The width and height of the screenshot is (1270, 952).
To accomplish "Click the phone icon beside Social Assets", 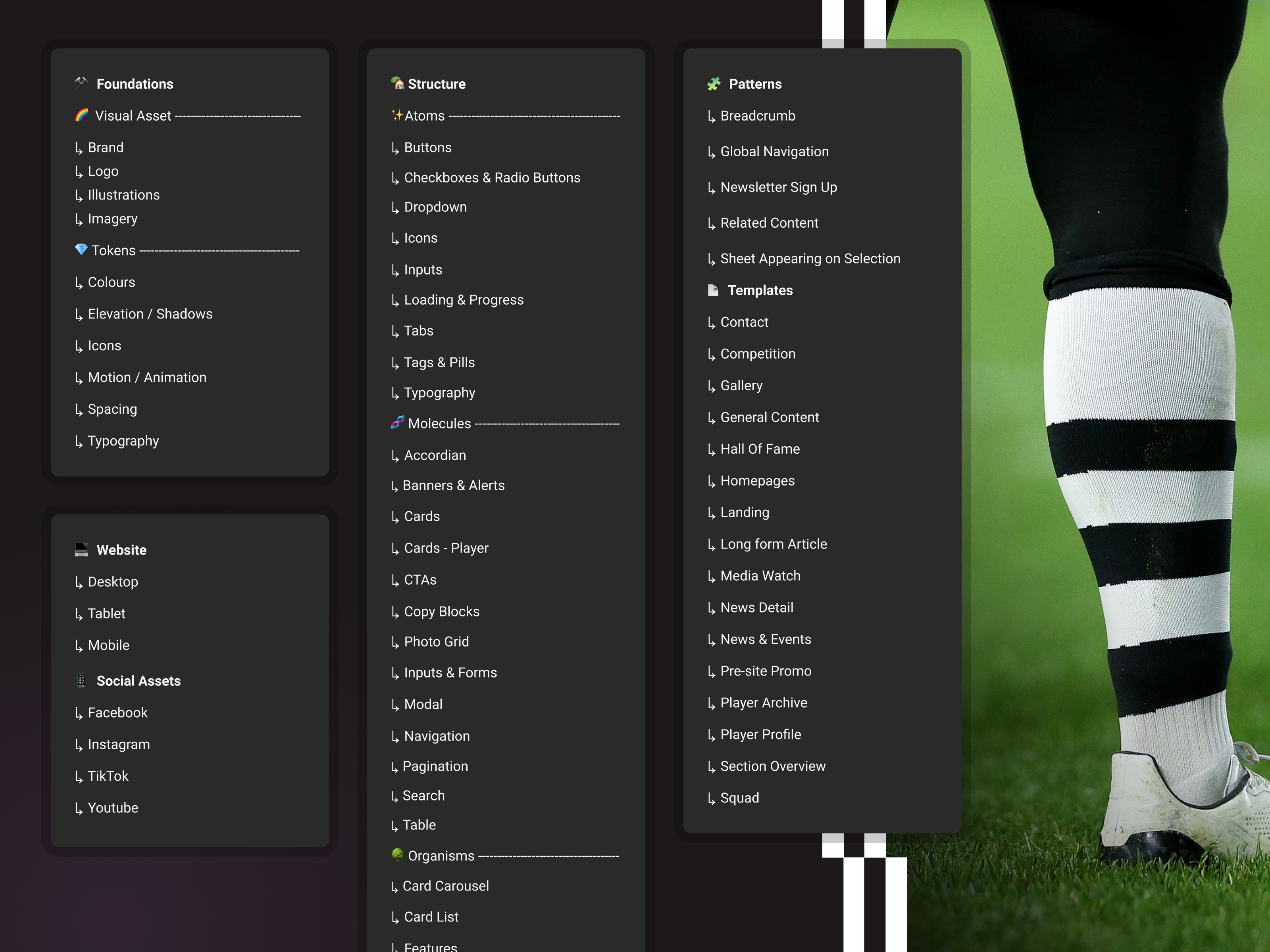I will 81,681.
